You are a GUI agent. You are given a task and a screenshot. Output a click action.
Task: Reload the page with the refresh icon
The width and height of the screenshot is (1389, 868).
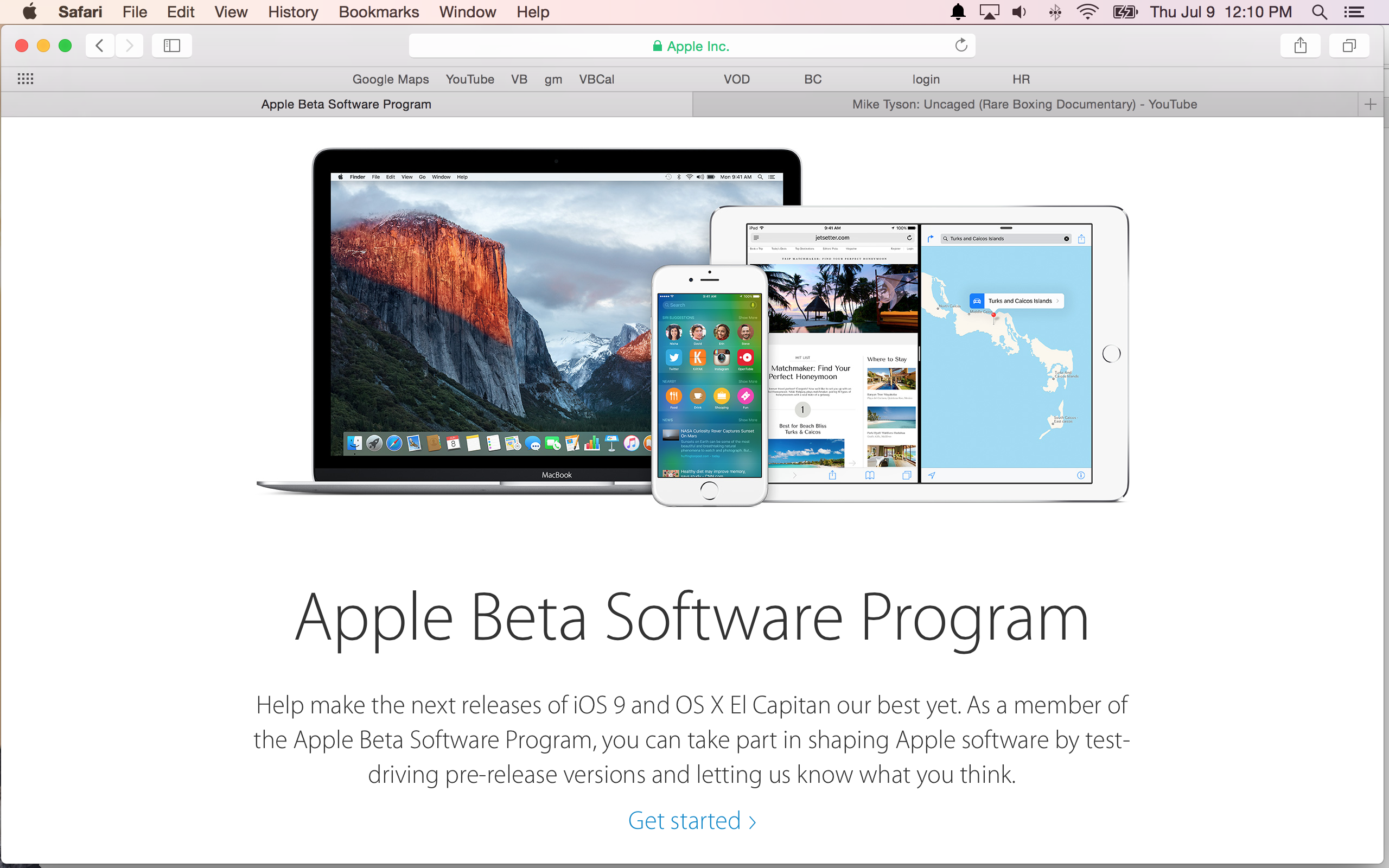point(961,46)
